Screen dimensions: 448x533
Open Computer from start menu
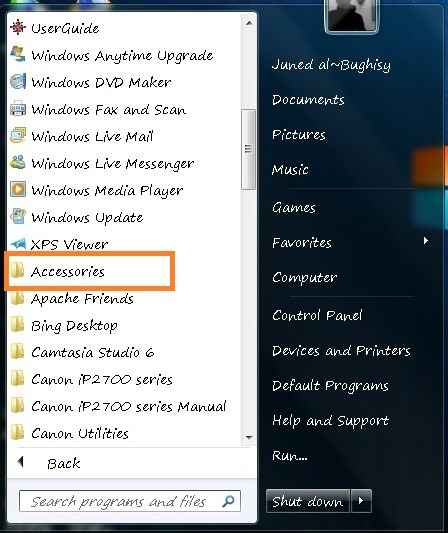click(x=305, y=277)
